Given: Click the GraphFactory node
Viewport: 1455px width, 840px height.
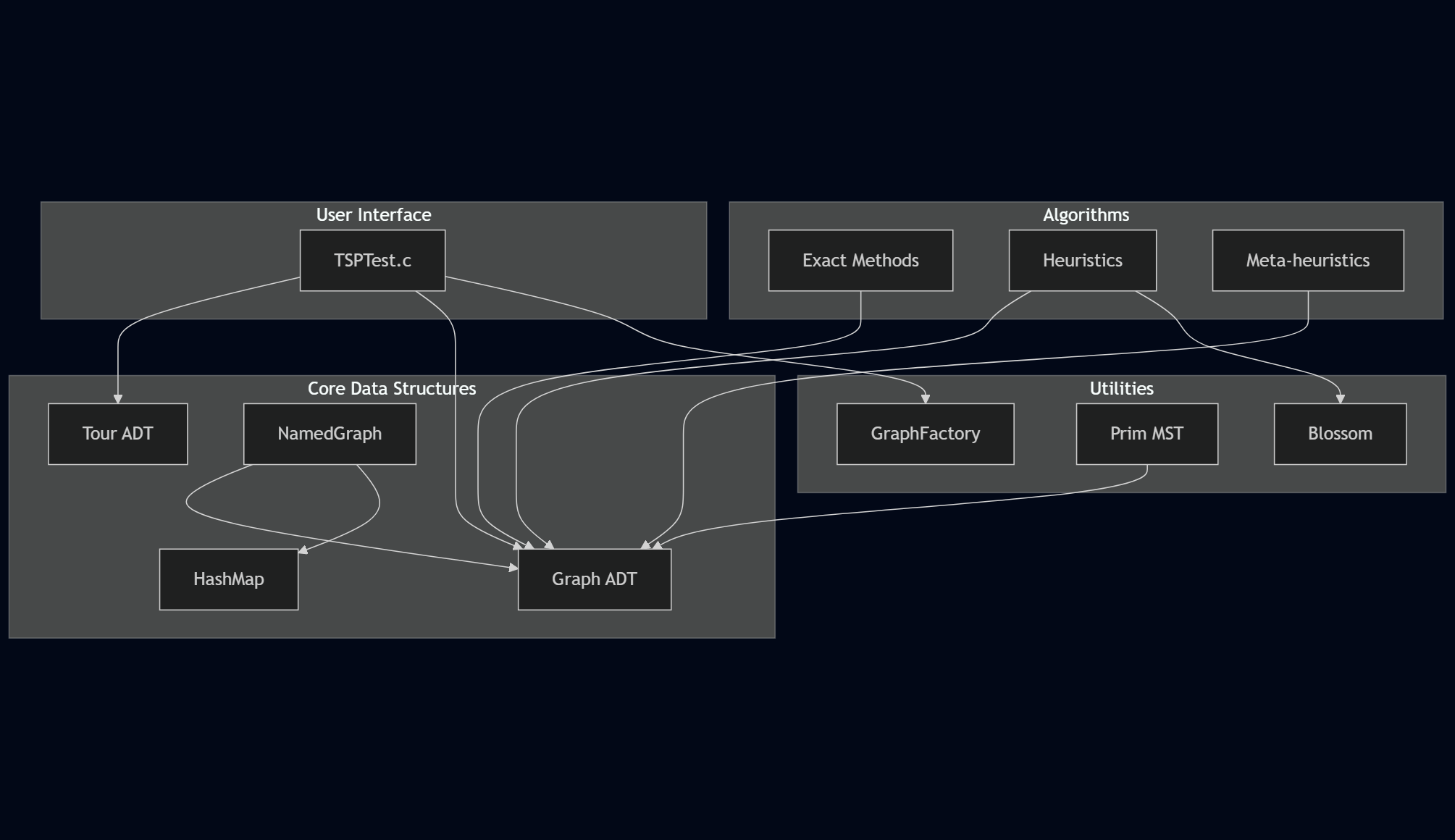Looking at the screenshot, I should (x=926, y=434).
